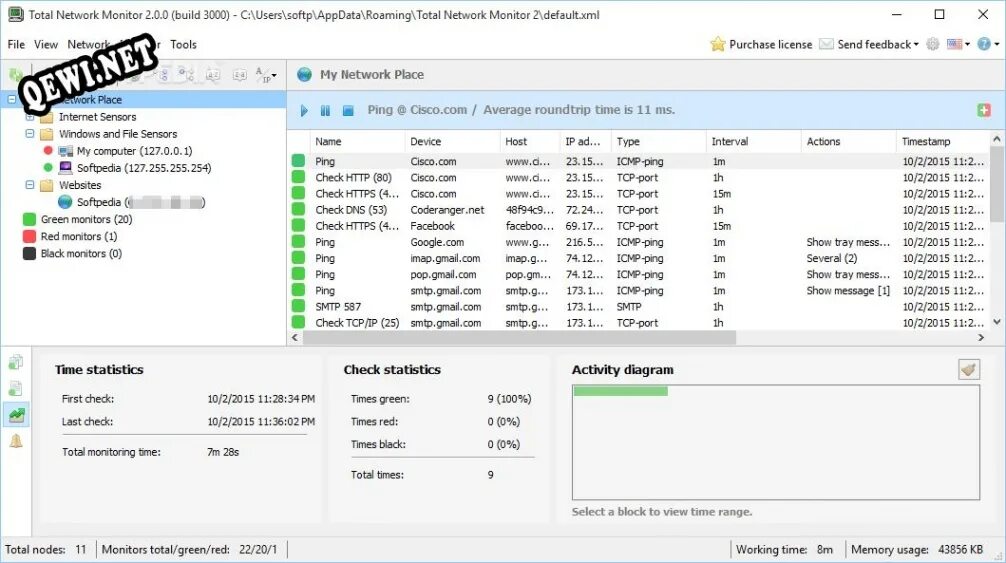Collapse the Windows and File Sensors group
This screenshot has width=1006, height=563.
(x=30, y=133)
